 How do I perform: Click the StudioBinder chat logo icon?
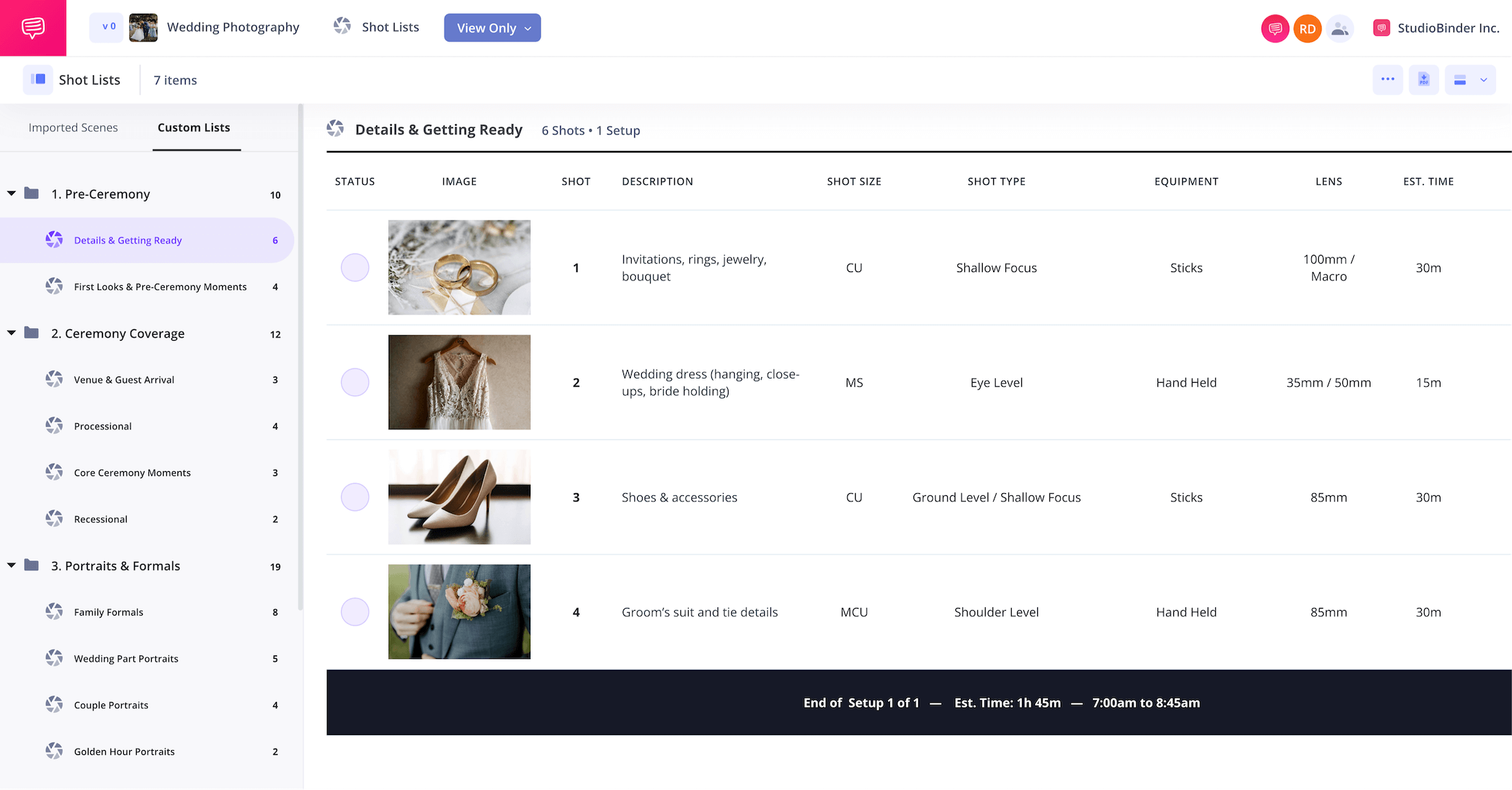[33, 27]
